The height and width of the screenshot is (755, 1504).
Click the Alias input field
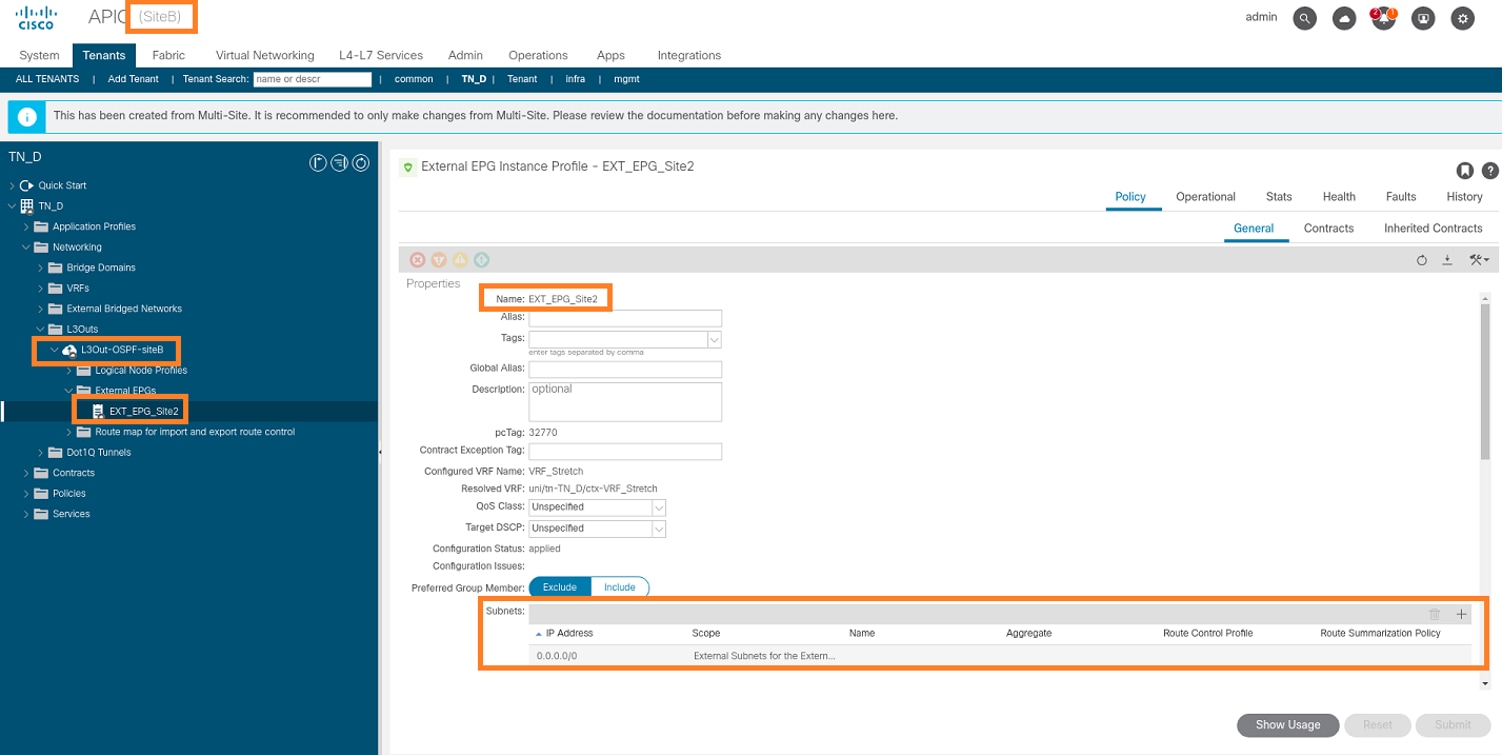(x=626, y=319)
